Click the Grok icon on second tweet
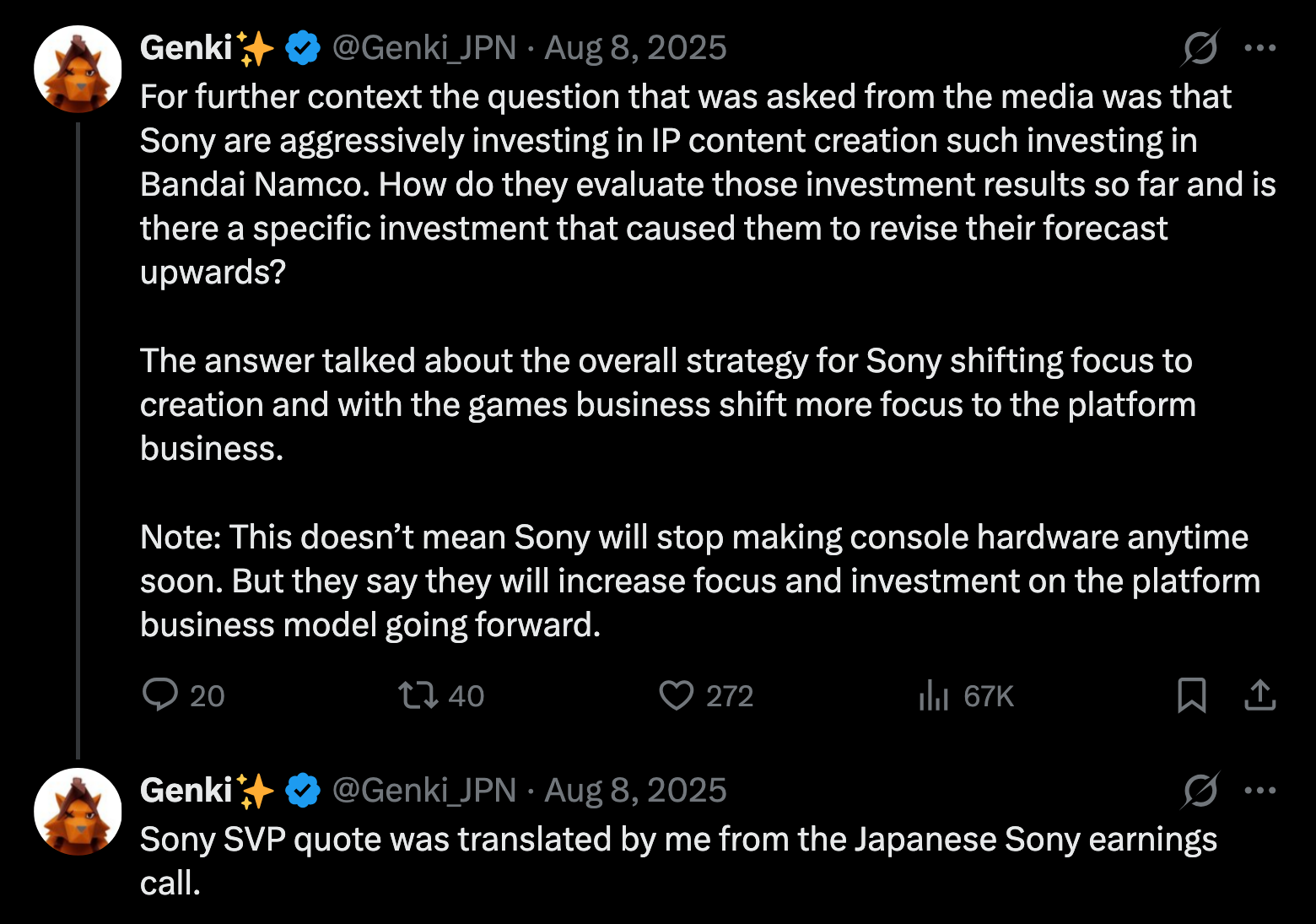The height and width of the screenshot is (924, 1316). pyautogui.click(x=1200, y=791)
